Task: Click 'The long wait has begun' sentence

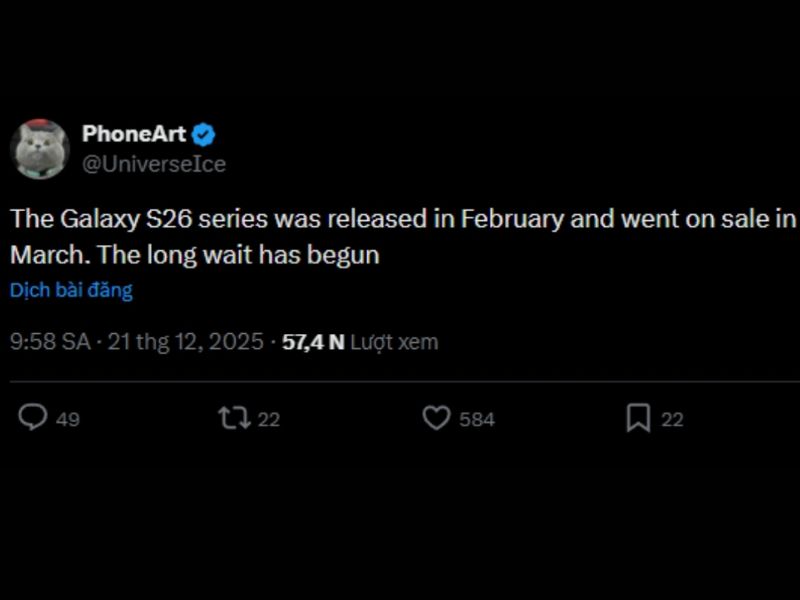Action: tap(239, 255)
